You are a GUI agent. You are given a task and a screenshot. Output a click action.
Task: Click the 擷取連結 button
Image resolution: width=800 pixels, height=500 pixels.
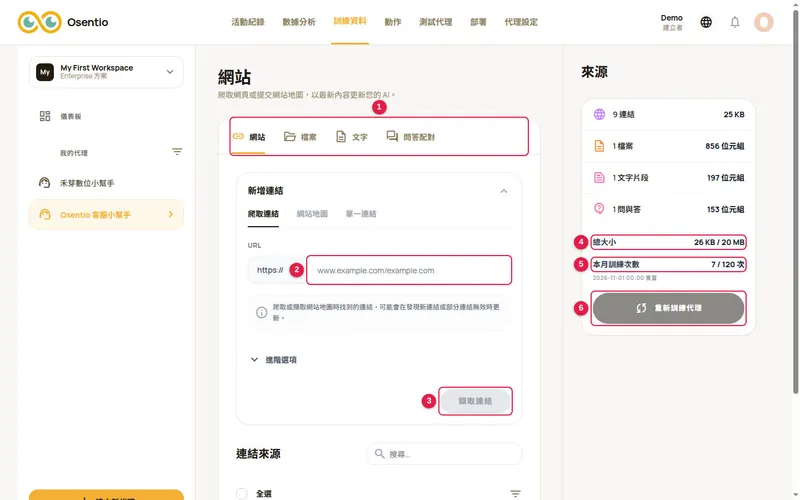point(475,401)
